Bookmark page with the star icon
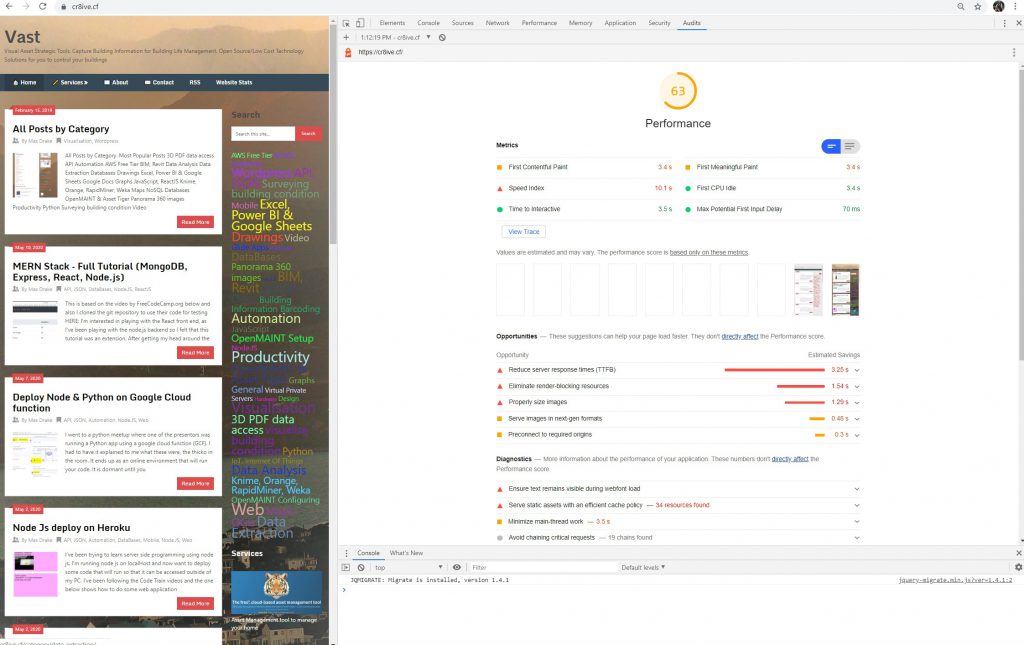The width and height of the screenshot is (1024, 645). coord(977,7)
